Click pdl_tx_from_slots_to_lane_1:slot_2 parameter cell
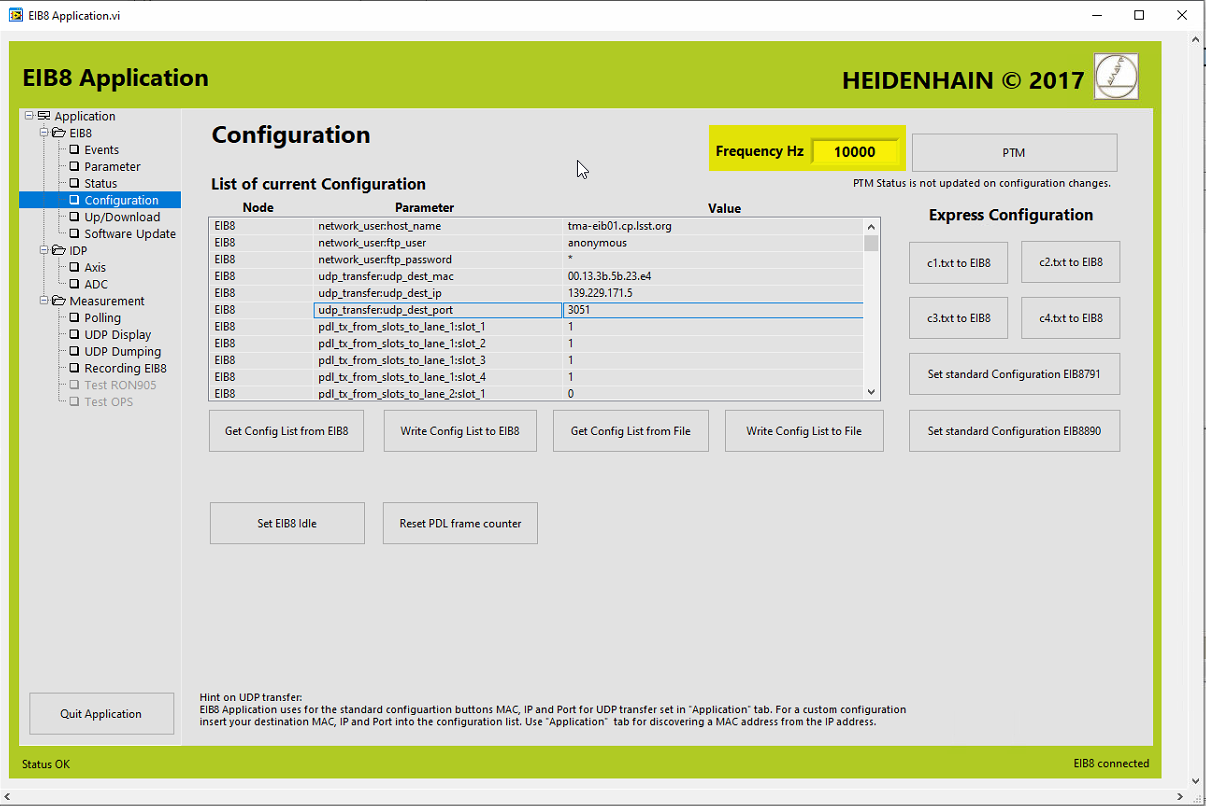 [438, 343]
